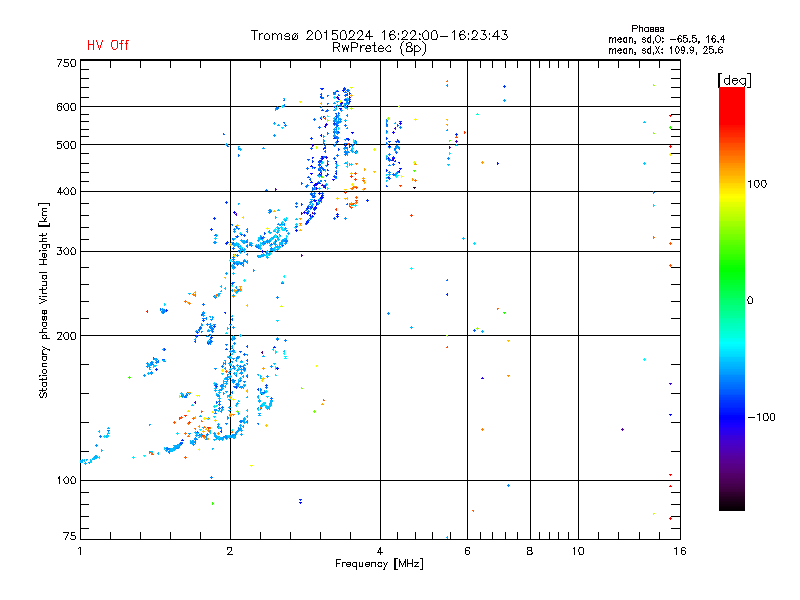Click the y-axis label '400'
Viewport: 800px width, 600px height.
(x=66, y=191)
